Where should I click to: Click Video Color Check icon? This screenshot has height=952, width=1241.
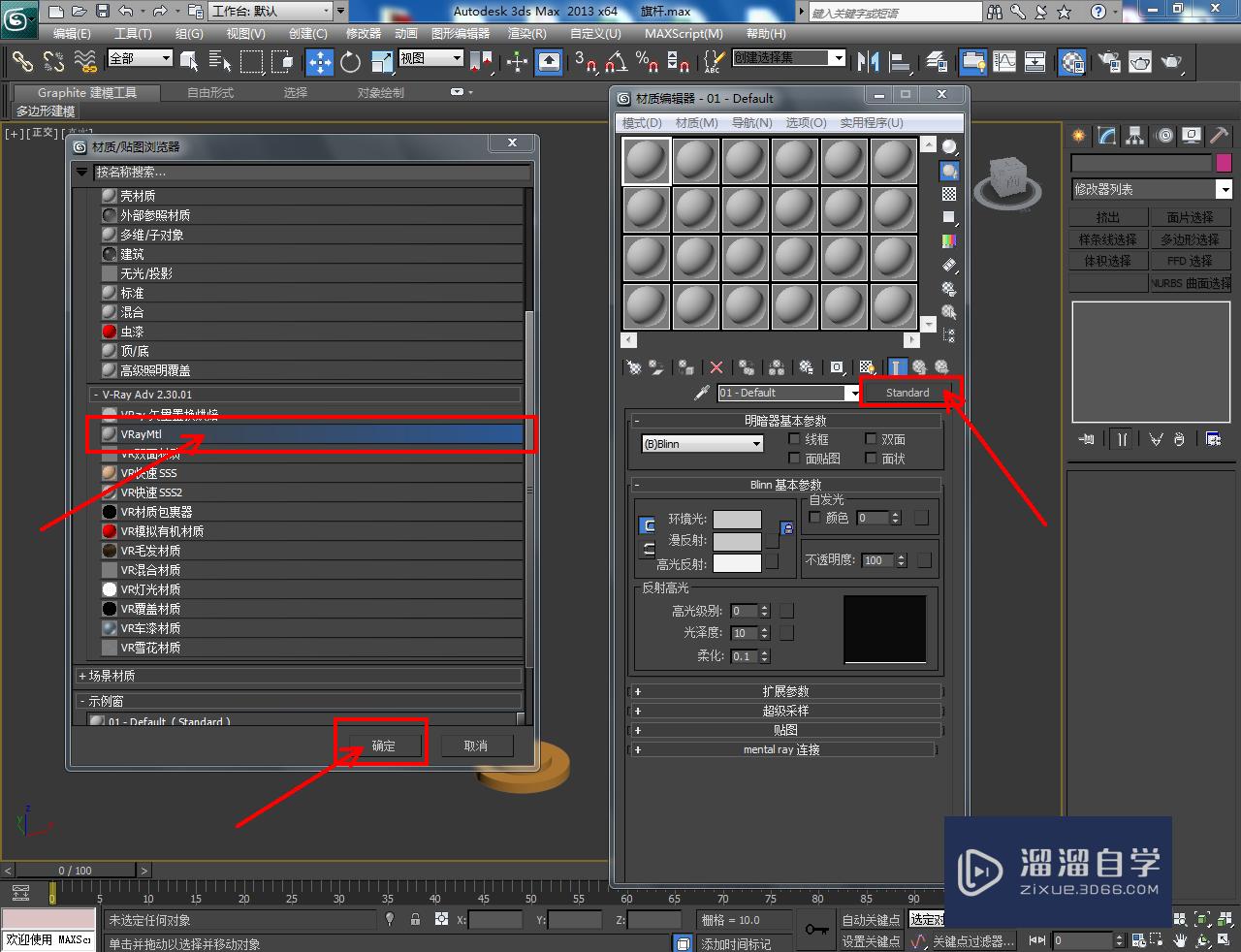click(949, 240)
